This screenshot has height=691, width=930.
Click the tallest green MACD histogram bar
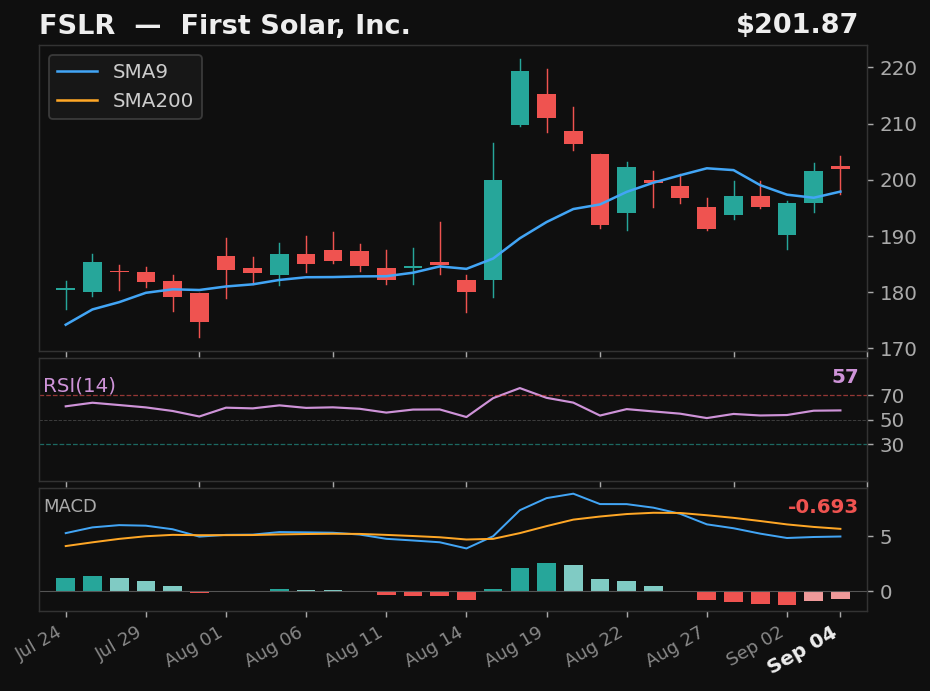click(x=546, y=577)
